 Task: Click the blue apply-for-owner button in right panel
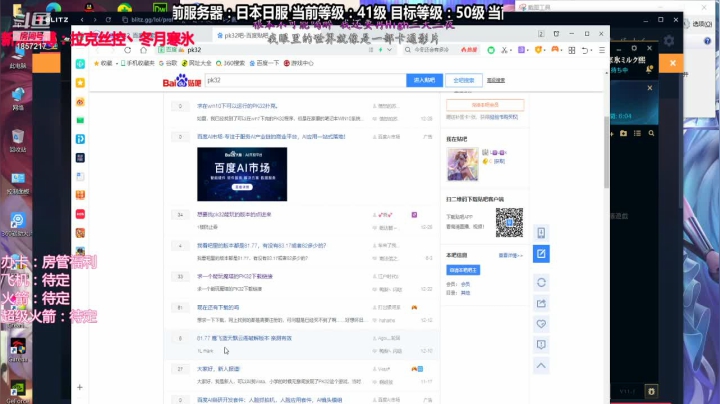[463, 270]
